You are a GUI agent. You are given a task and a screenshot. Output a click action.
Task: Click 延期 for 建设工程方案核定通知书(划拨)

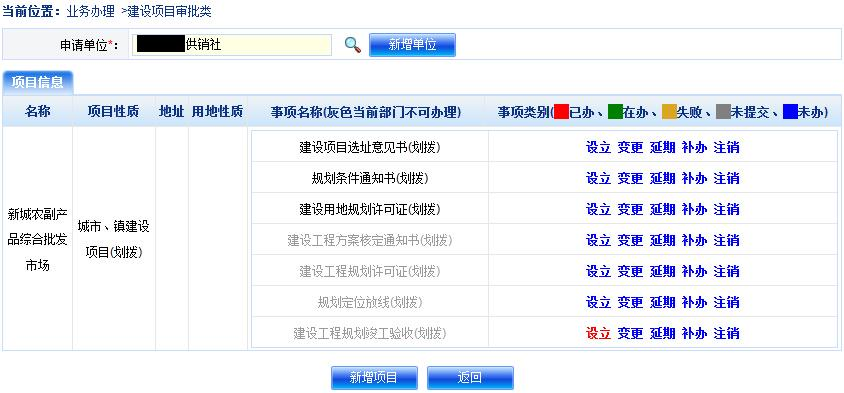tap(662, 240)
